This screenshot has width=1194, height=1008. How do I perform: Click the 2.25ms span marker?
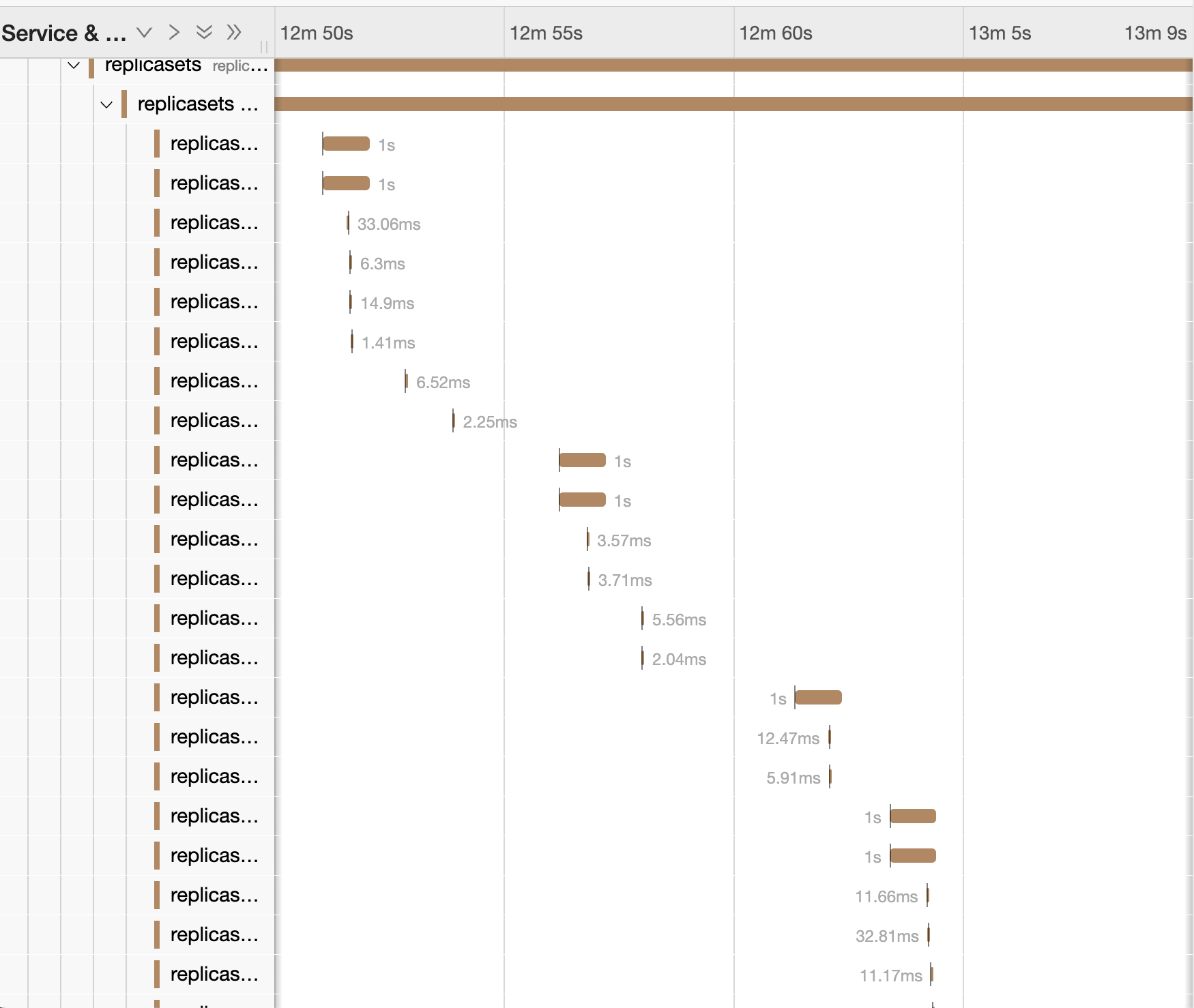tap(453, 421)
